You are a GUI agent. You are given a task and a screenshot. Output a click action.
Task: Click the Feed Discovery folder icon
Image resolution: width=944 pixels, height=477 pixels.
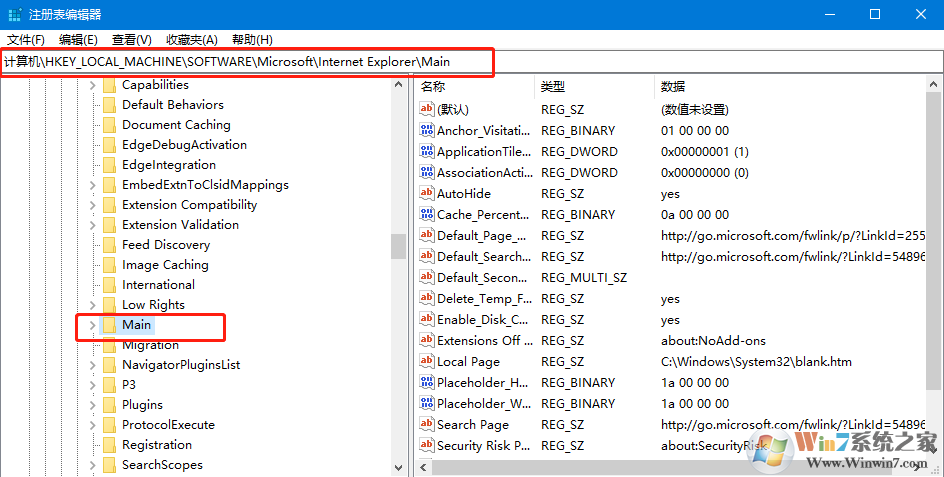click(x=109, y=245)
